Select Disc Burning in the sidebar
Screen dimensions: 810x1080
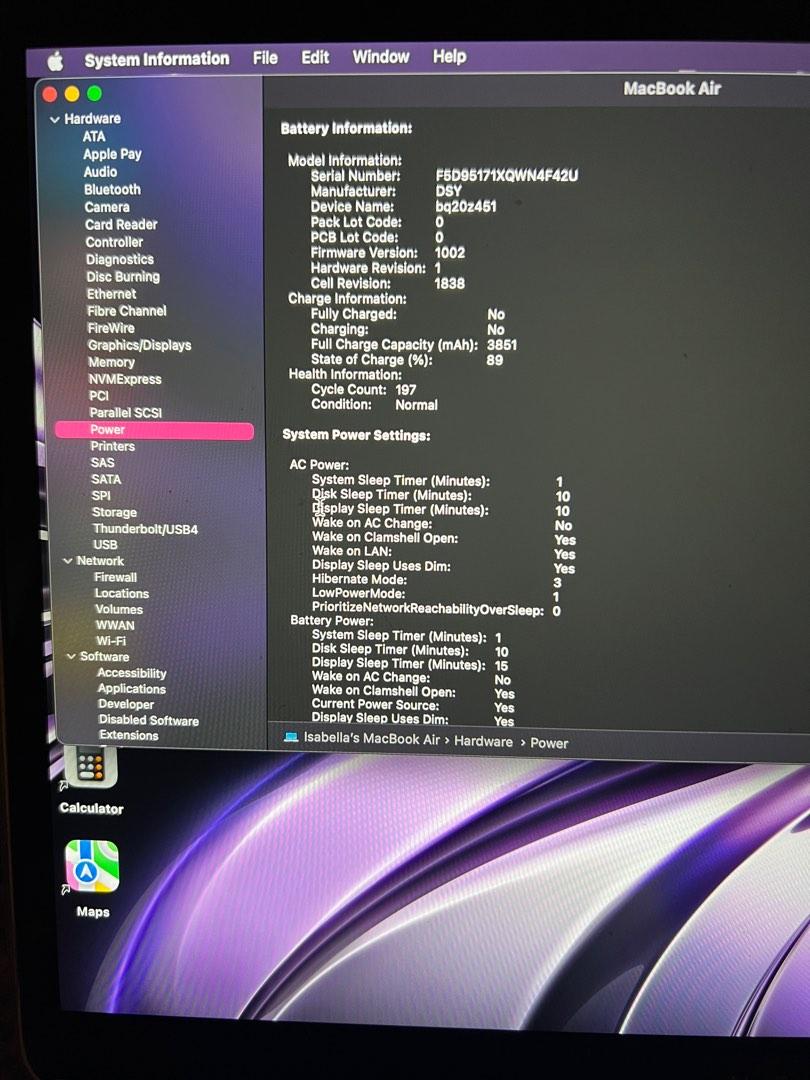[x=123, y=277]
